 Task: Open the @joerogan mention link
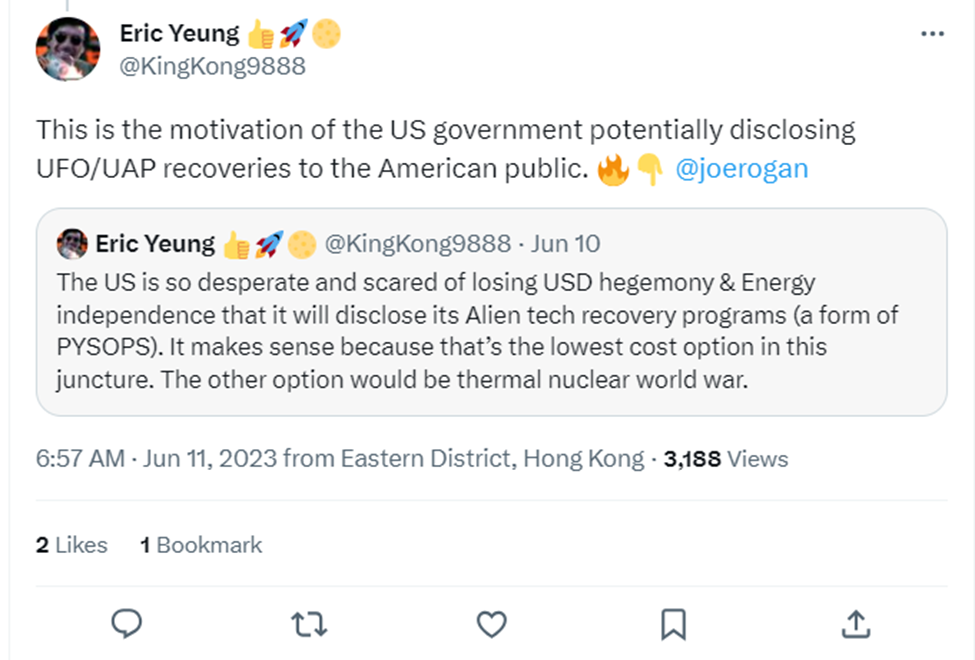click(x=741, y=168)
